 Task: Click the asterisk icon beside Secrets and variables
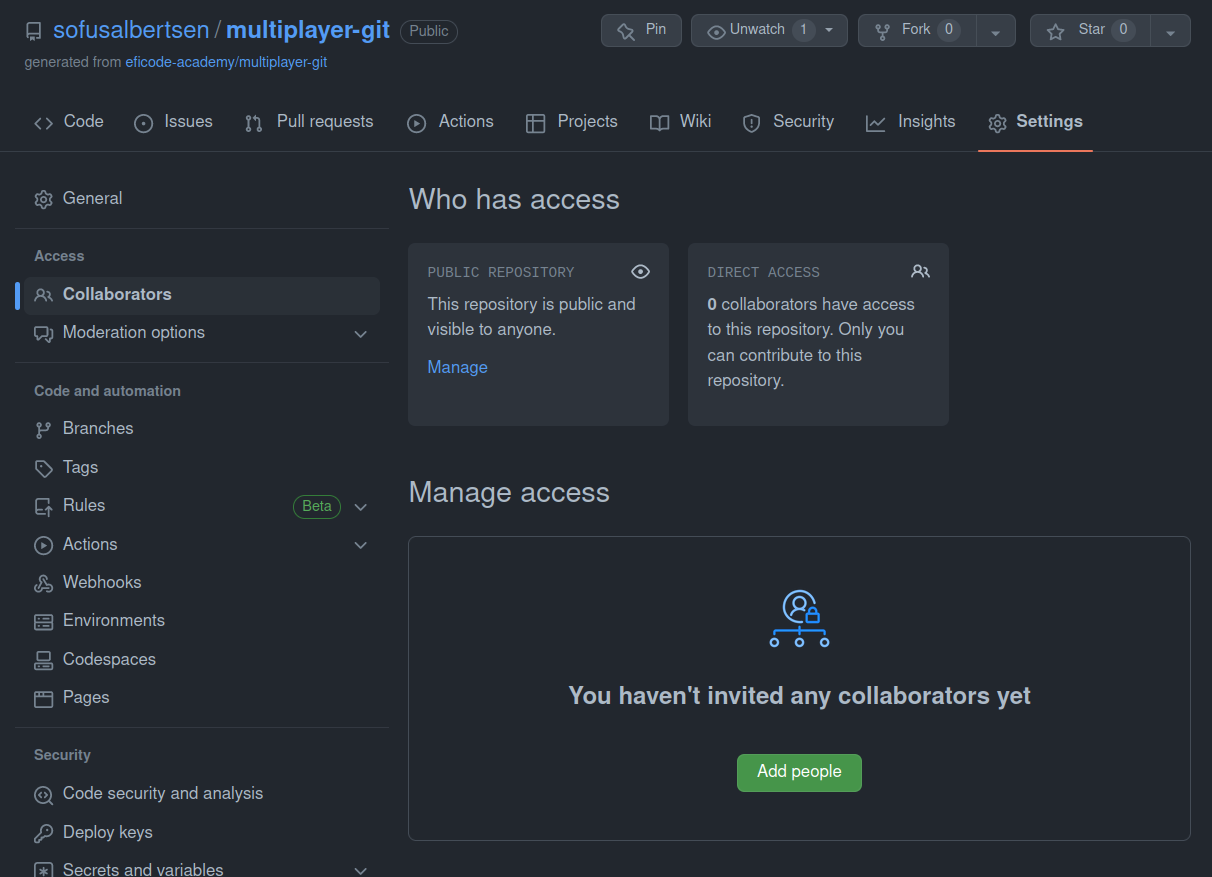(x=43, y=870)
